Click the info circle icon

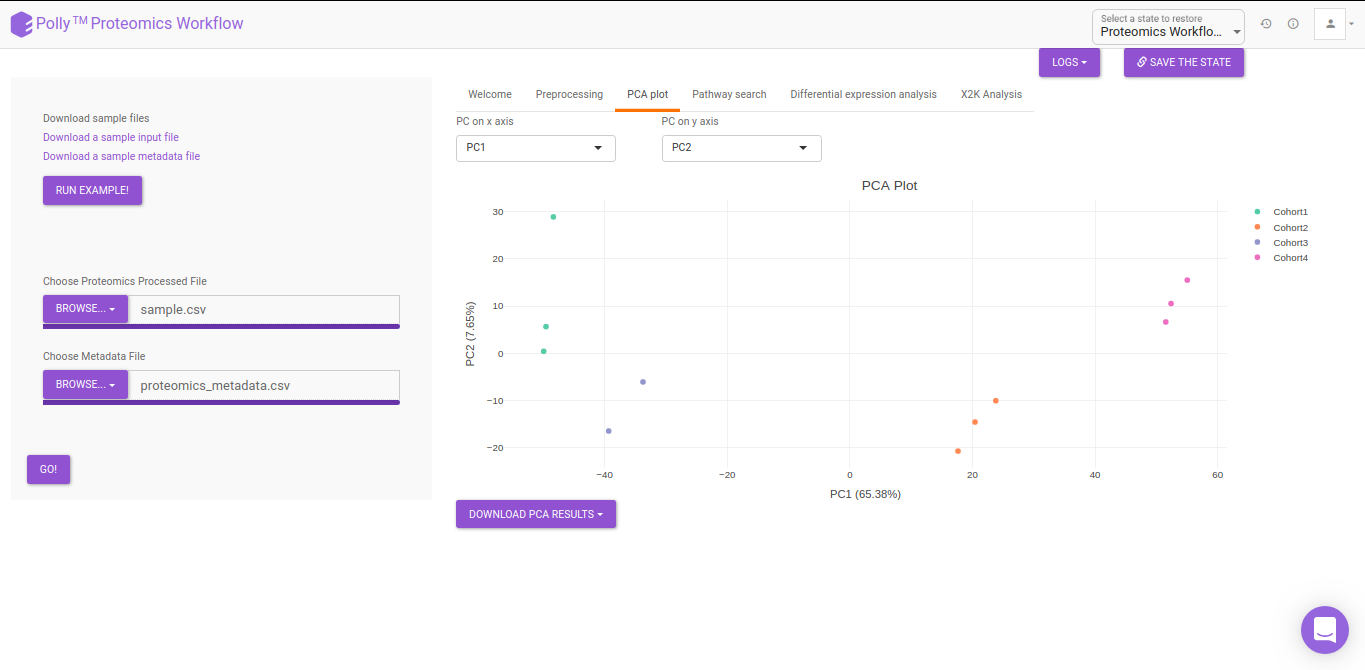(x=1293, y=24)
